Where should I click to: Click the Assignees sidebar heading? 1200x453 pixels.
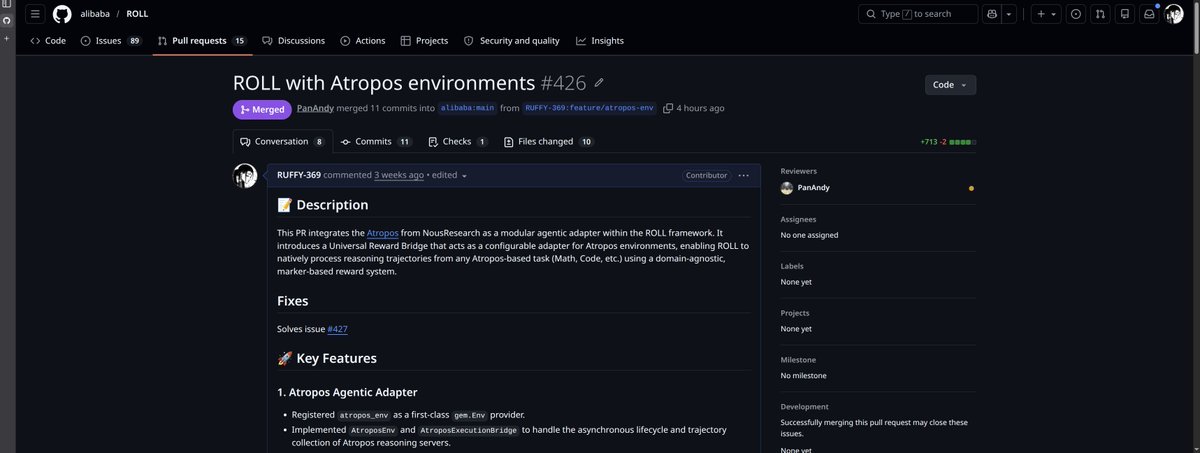(x=799, y=219)
